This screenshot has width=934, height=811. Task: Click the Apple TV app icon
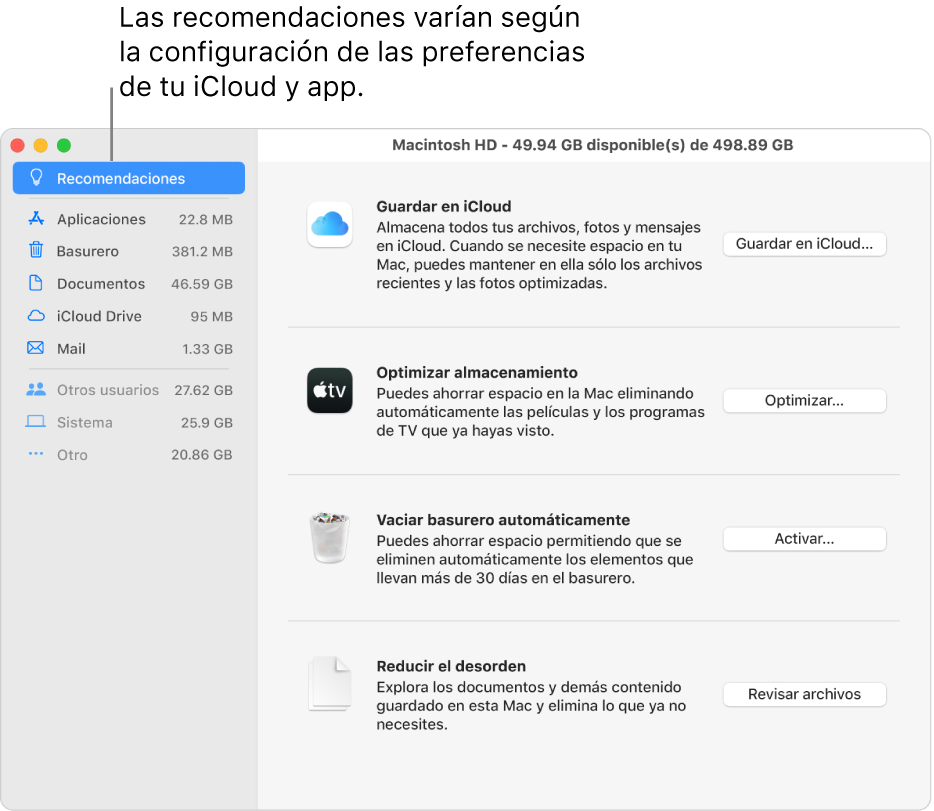[329, 391]
